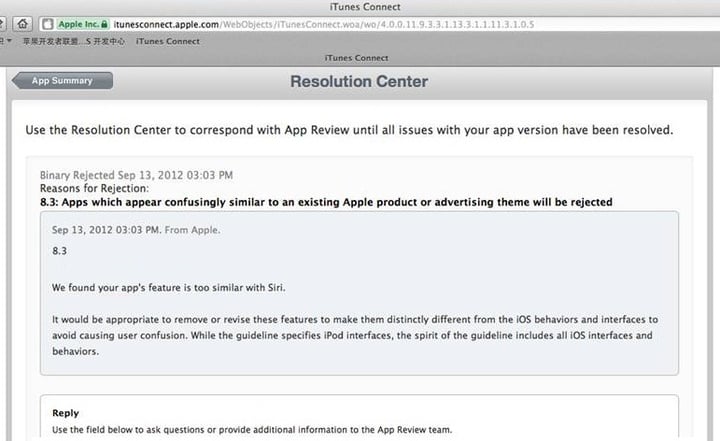Go back to App Summary
The height and width of the screenshot is (441, 720).
pos(62,80)
